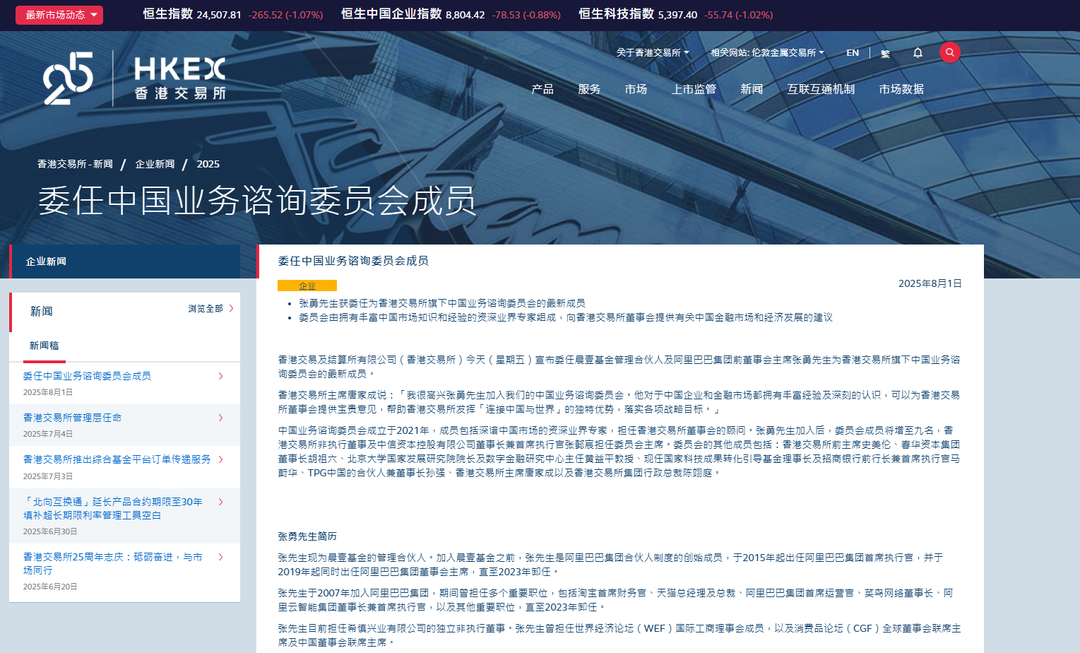This screenshot has width=1080, height=653.
Task: Open the 市场数据 menu
Action: tap(901, 89)
